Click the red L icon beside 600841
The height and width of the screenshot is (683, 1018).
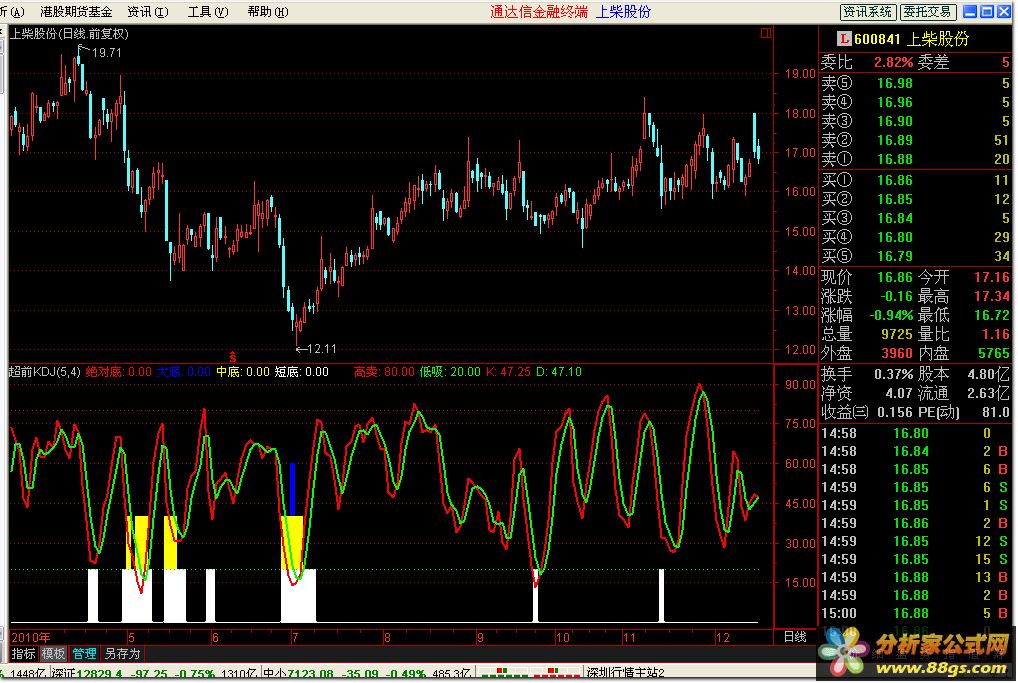pyautogui.click(x=843, y=39)
